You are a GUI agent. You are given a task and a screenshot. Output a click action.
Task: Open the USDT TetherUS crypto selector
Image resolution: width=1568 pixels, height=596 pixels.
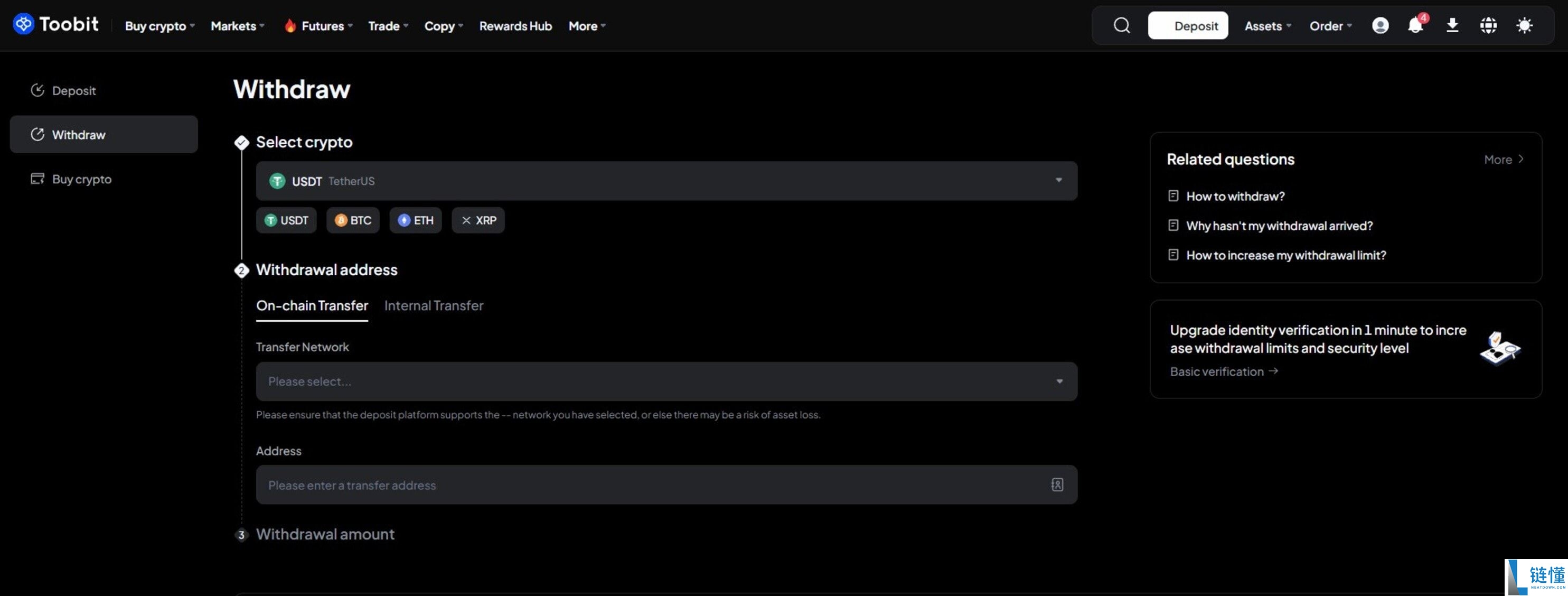click(x=666, y=181)
